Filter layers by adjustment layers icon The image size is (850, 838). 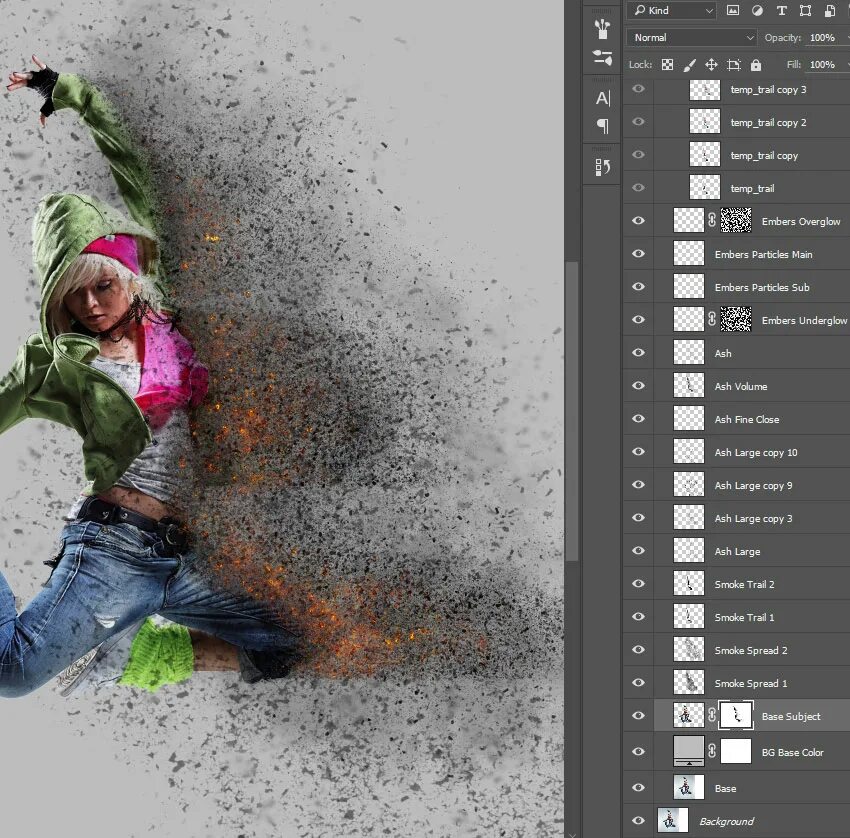[x=757, y=10]
